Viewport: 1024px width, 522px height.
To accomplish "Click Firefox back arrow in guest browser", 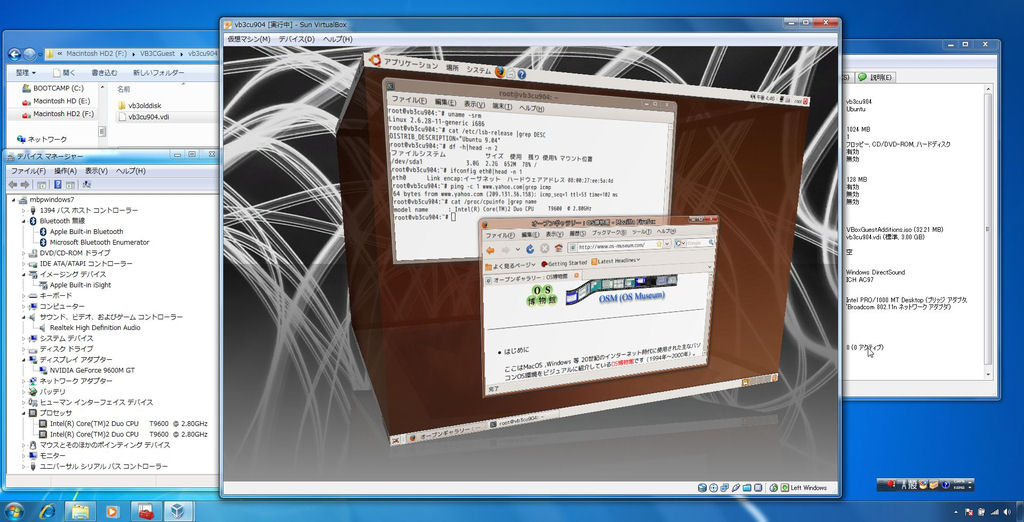I will [x=489, y=250].
